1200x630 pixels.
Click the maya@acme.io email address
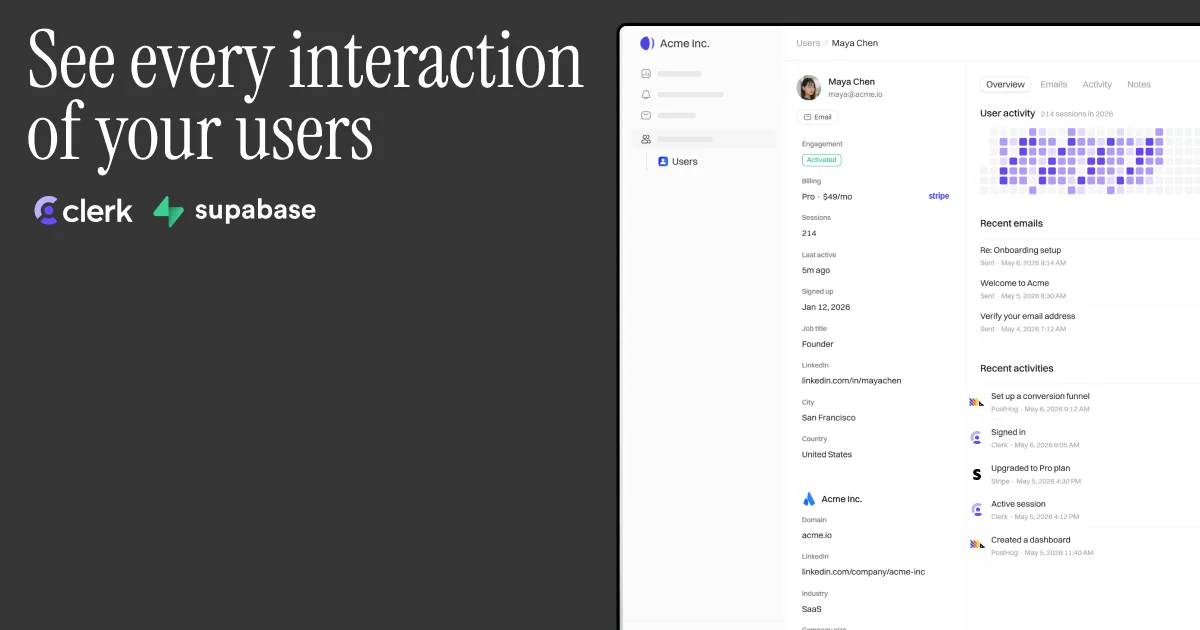tap(855, 94)
